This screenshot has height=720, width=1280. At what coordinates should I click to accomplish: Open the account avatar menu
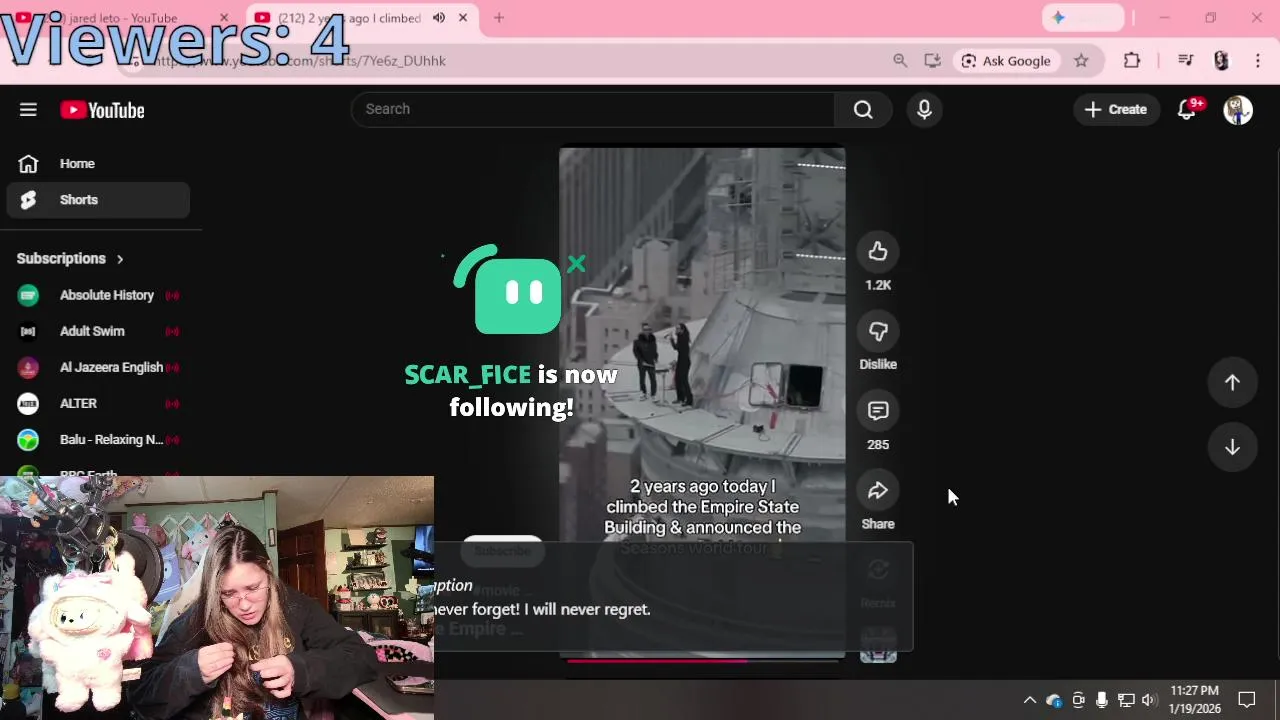[1238, 110]
